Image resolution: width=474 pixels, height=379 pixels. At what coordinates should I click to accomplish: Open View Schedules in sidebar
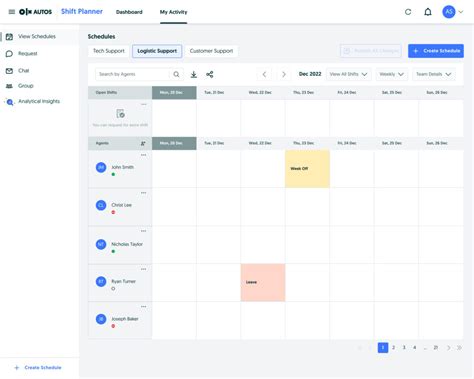click(37, 36)
